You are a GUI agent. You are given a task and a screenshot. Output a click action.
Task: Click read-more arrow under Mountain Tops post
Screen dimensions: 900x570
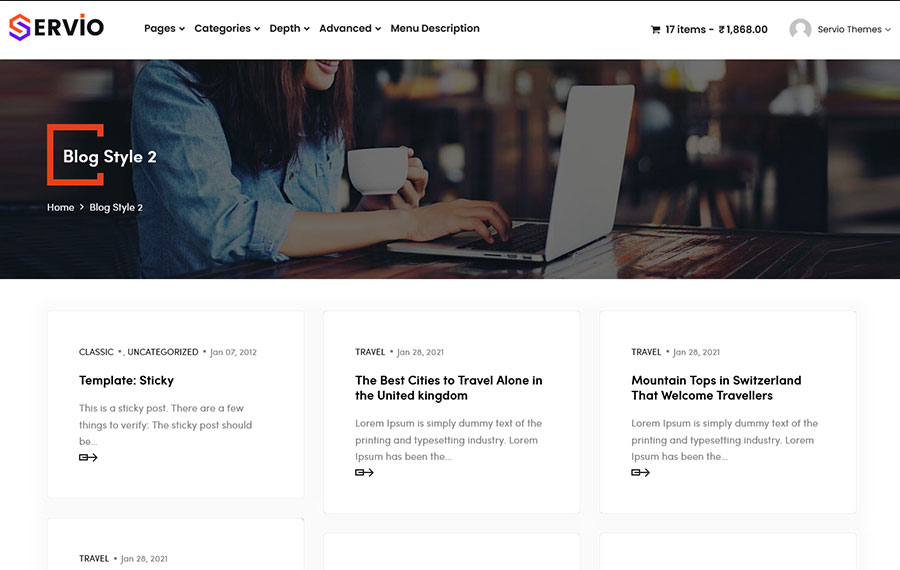tap(640, 473)
